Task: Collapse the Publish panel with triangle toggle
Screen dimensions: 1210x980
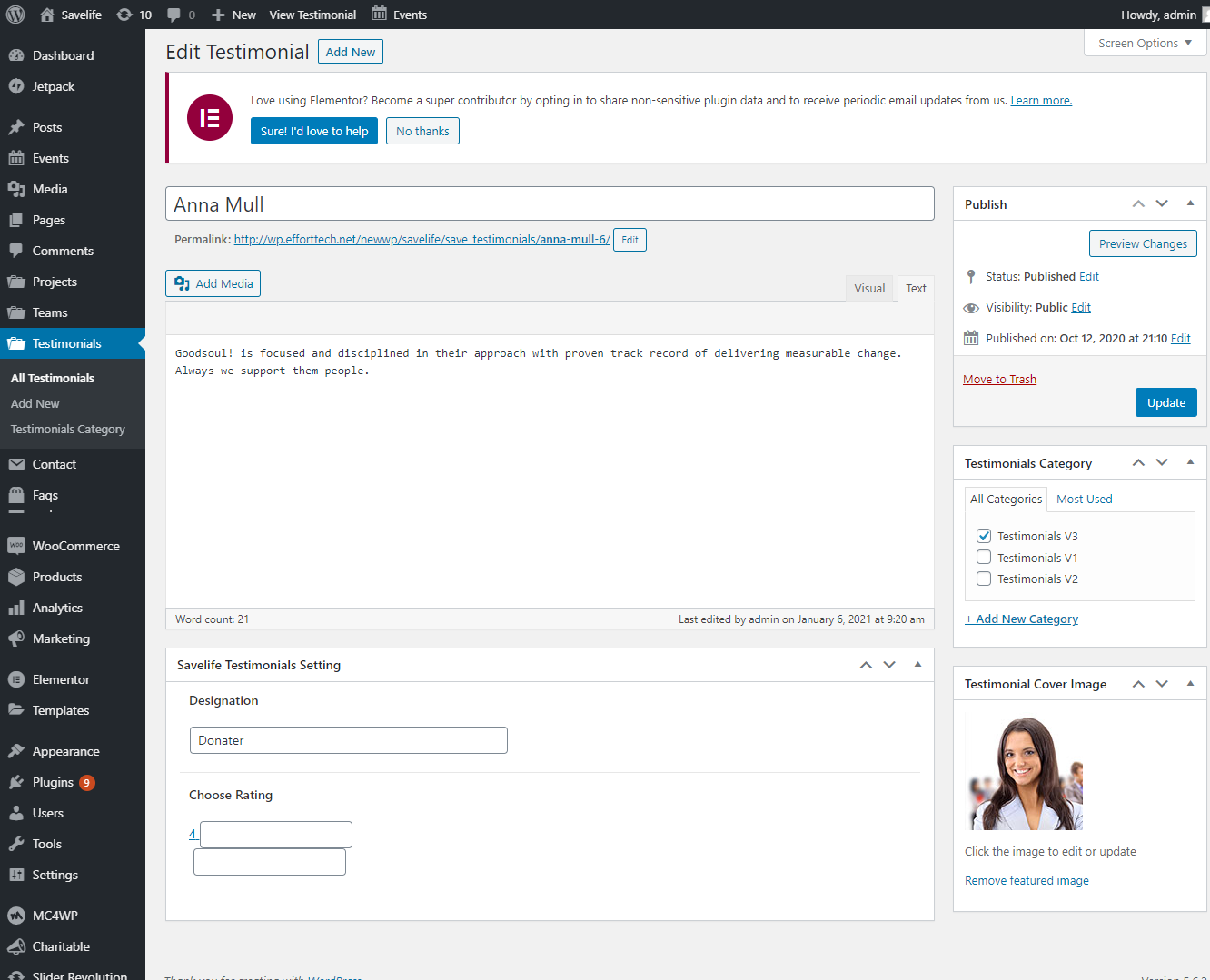Action: (1190, 203)
